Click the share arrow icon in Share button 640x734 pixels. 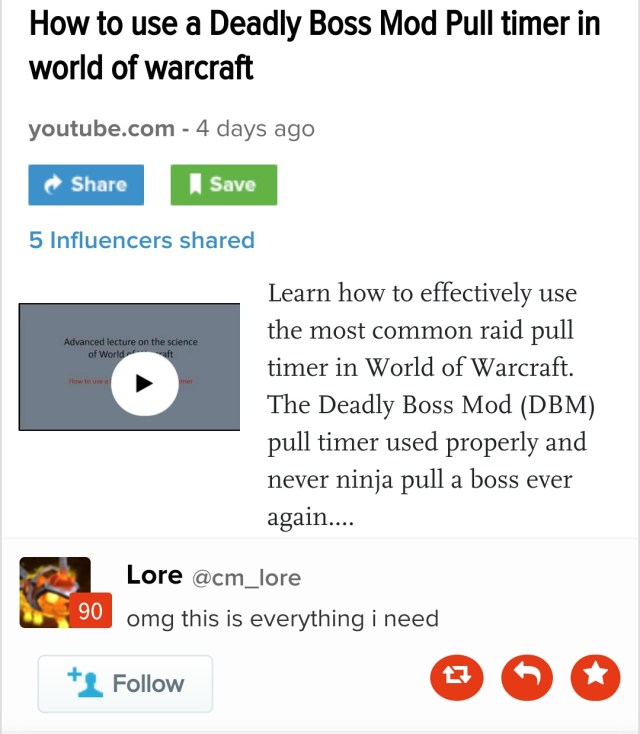53,184
